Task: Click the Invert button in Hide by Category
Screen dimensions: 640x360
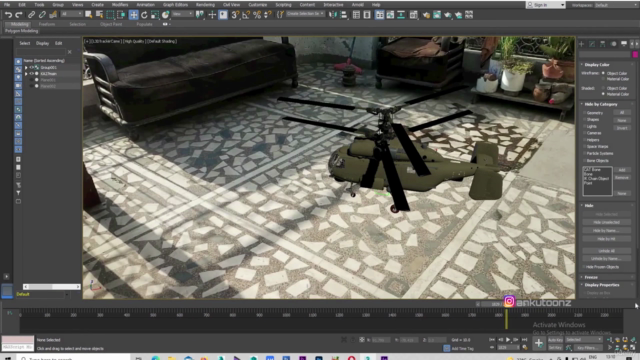Action: (622, 128)
